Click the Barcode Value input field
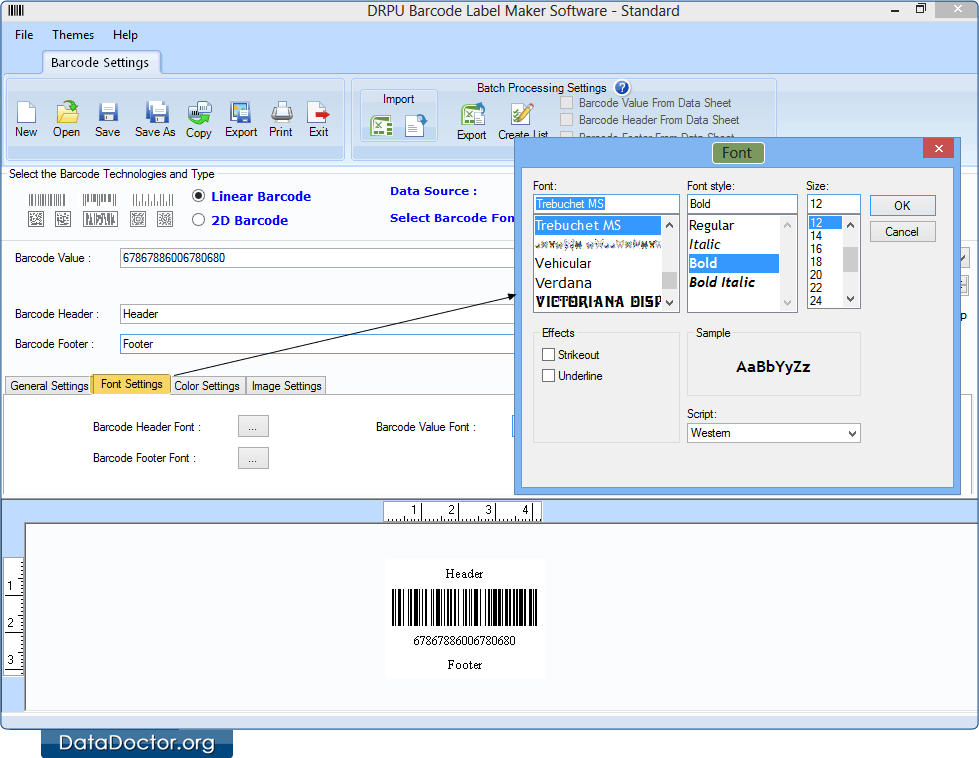The width and height of the screenshot is (979, 758). (x=317, y=258)
